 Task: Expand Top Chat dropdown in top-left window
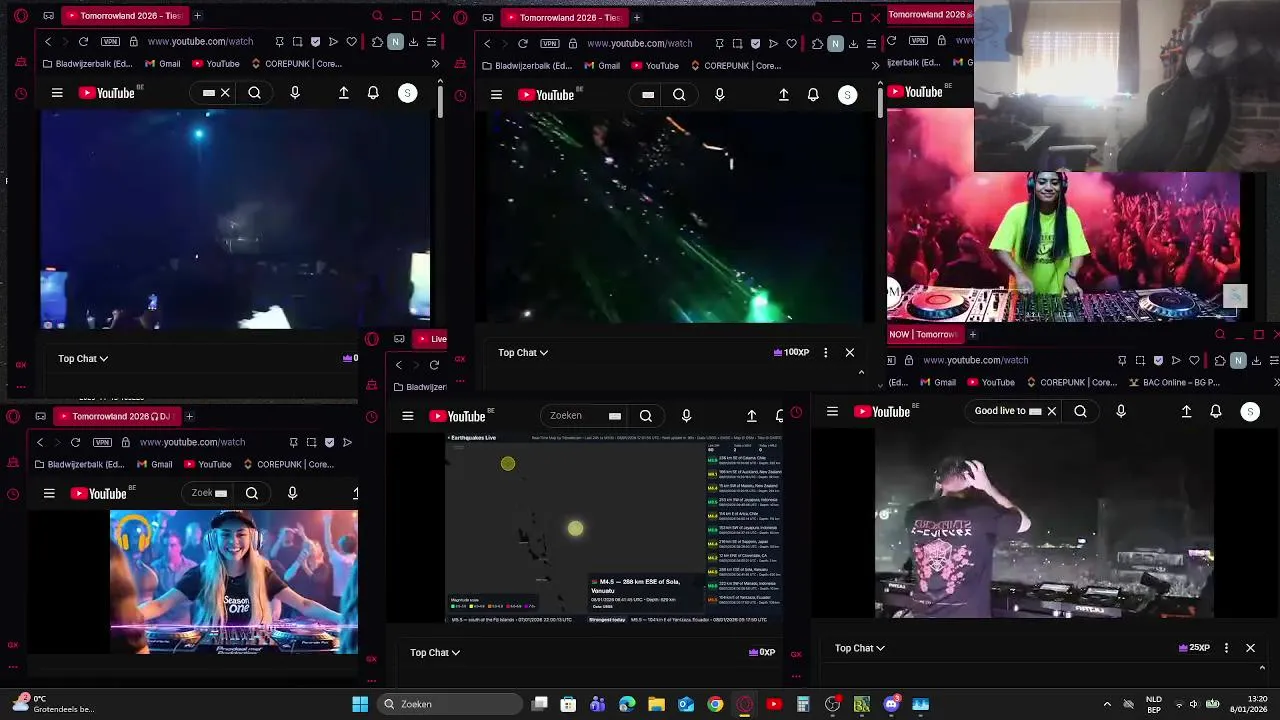[x=83, y=358]
